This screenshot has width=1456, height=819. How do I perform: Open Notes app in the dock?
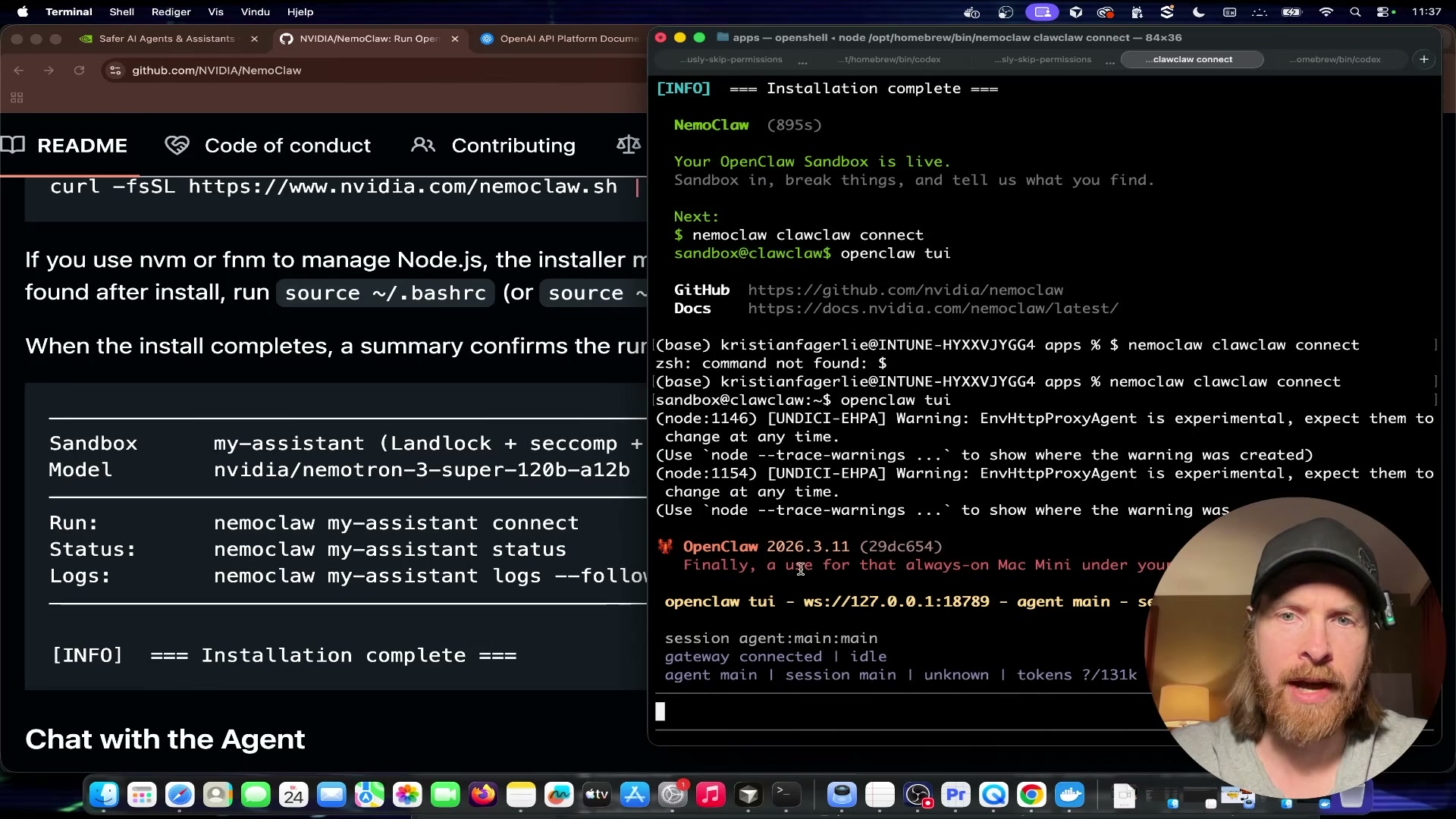click(x=521, y=795)
